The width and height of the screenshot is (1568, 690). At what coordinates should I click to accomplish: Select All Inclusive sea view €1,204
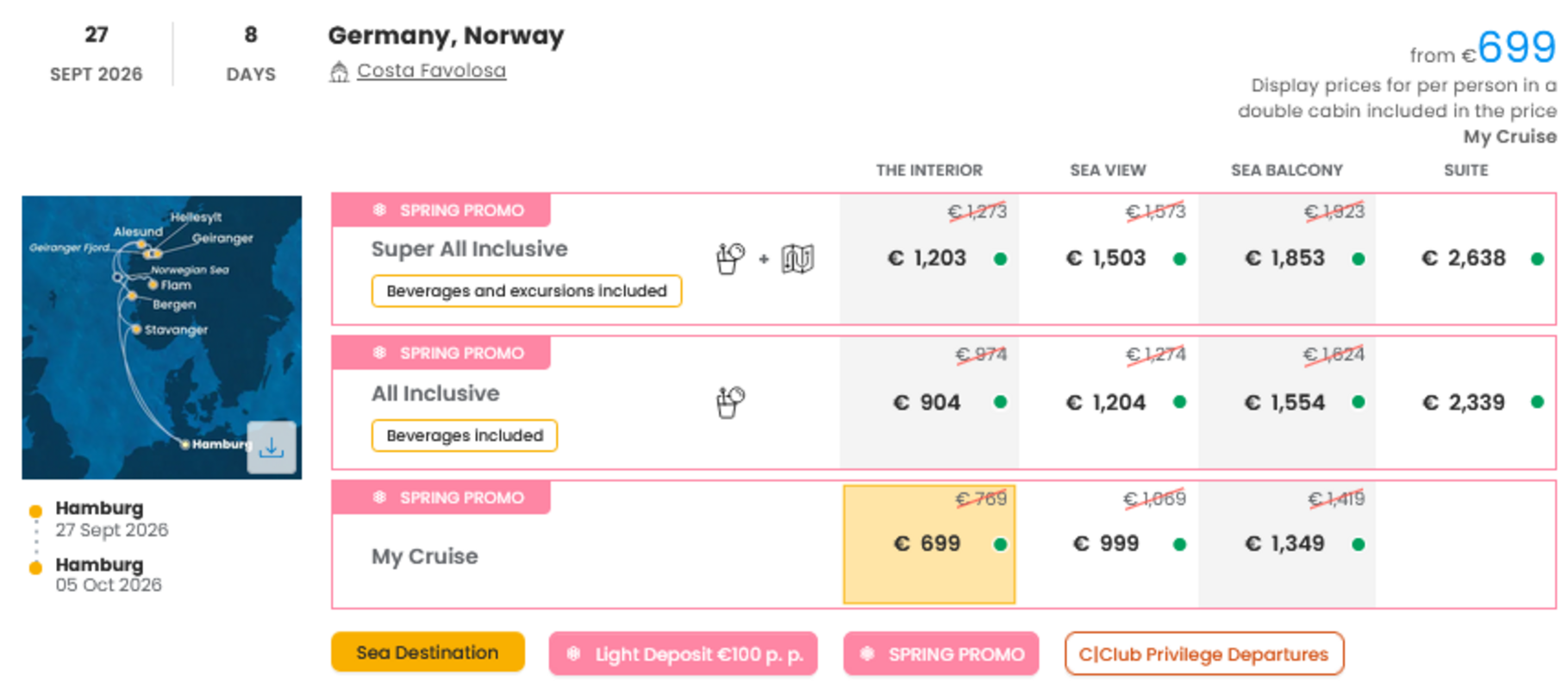pos(1107,402)
